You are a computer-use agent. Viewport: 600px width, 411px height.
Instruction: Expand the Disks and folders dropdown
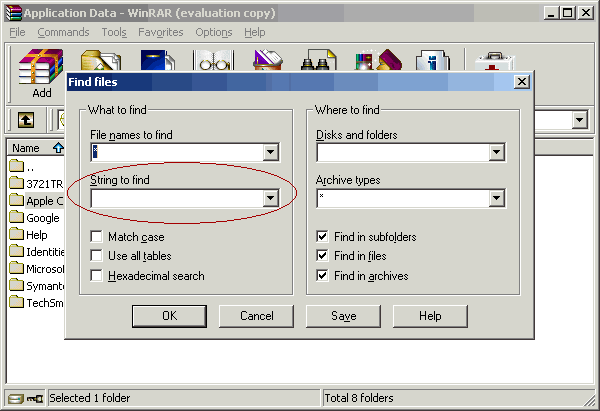(x=496, y=152)
